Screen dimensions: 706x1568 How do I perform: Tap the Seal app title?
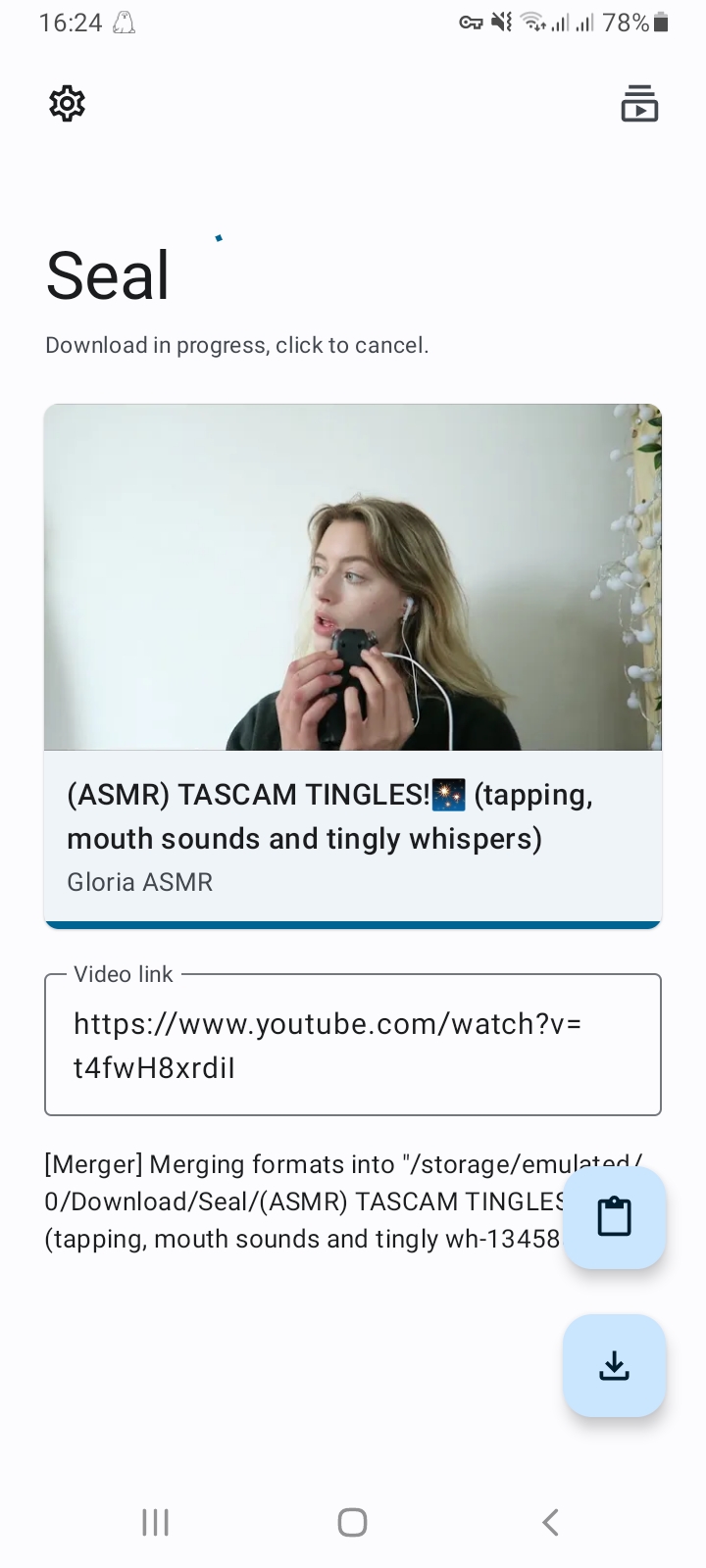coord(108,275)
